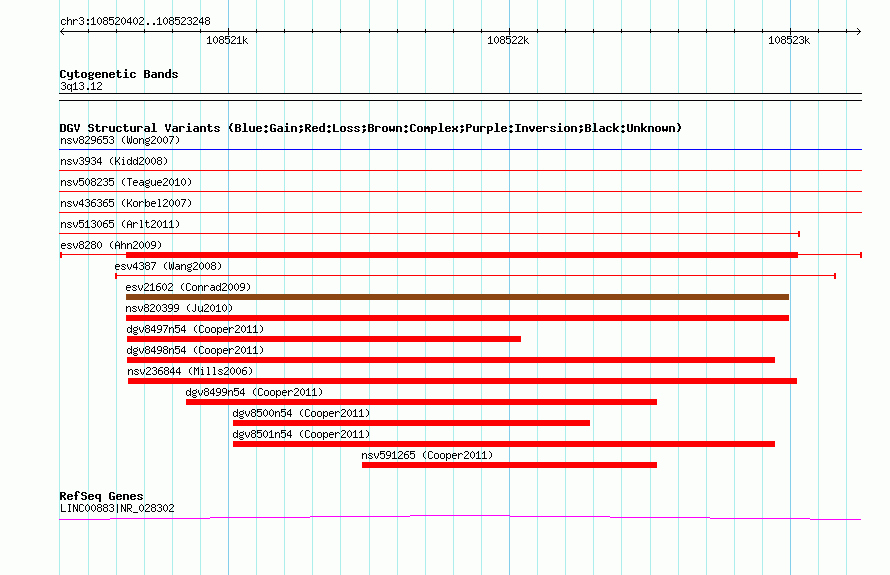The height and width of the screenshot is (575, 890).
Task: Click the 108523k ruler label
Action: pyautogui.click(x=789, y=40)
